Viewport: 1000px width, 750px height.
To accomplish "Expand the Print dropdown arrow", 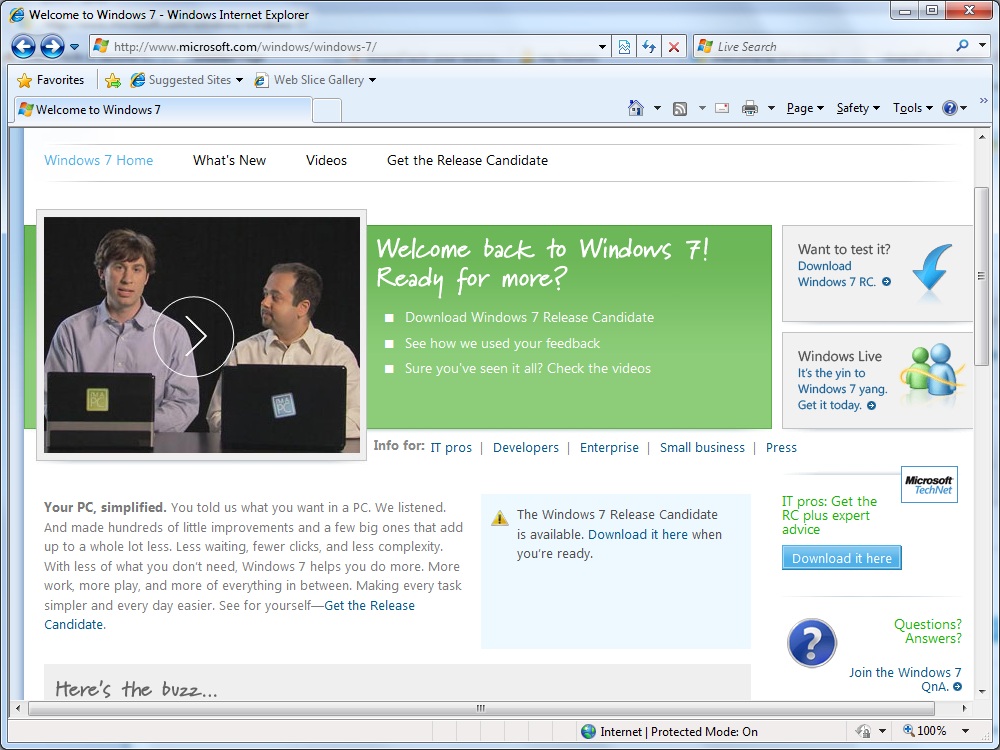I will 771,108.
